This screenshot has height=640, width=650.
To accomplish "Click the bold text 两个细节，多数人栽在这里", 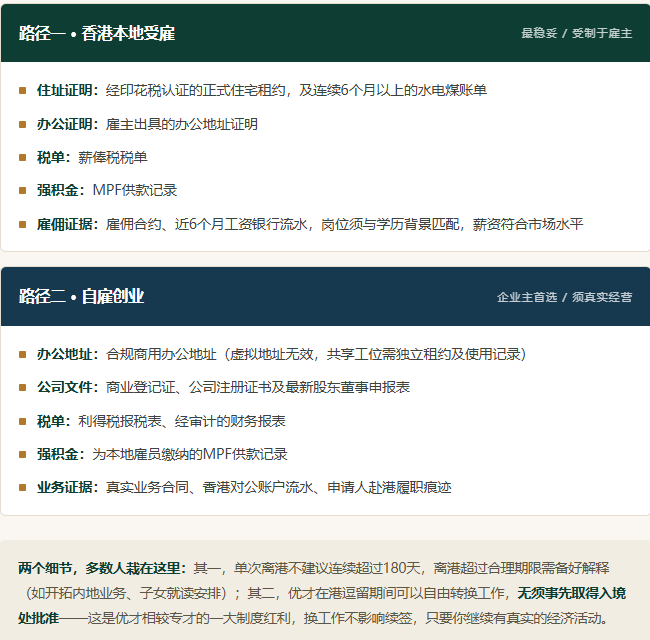I will click(99, 568).
